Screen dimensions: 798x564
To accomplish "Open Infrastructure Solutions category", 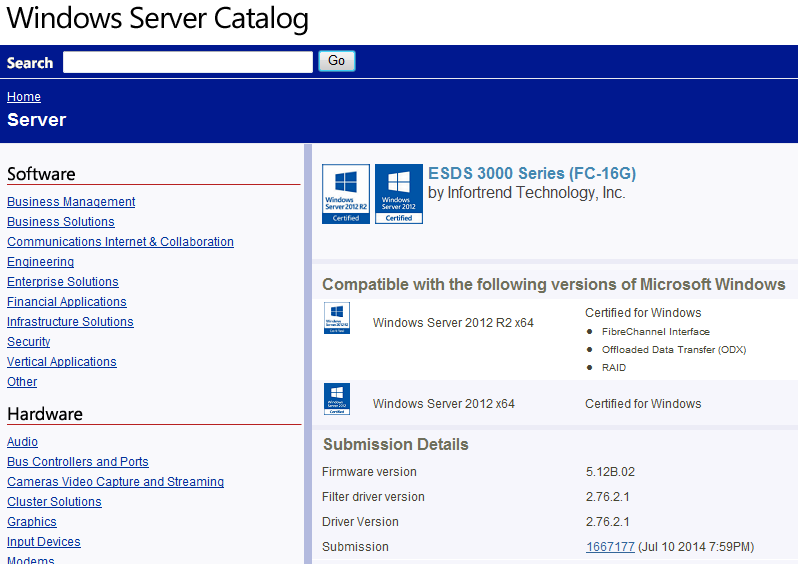I will (x=70, y=321).
